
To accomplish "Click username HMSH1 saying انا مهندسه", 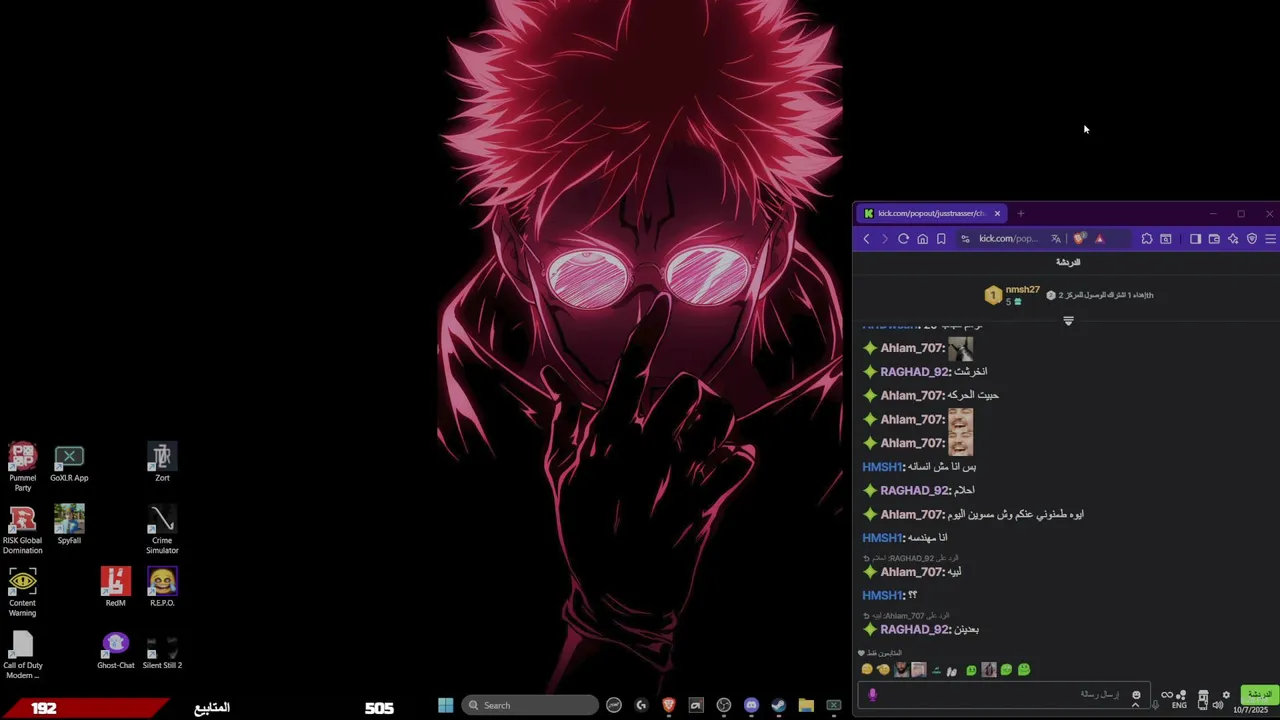I will (883, 538).
